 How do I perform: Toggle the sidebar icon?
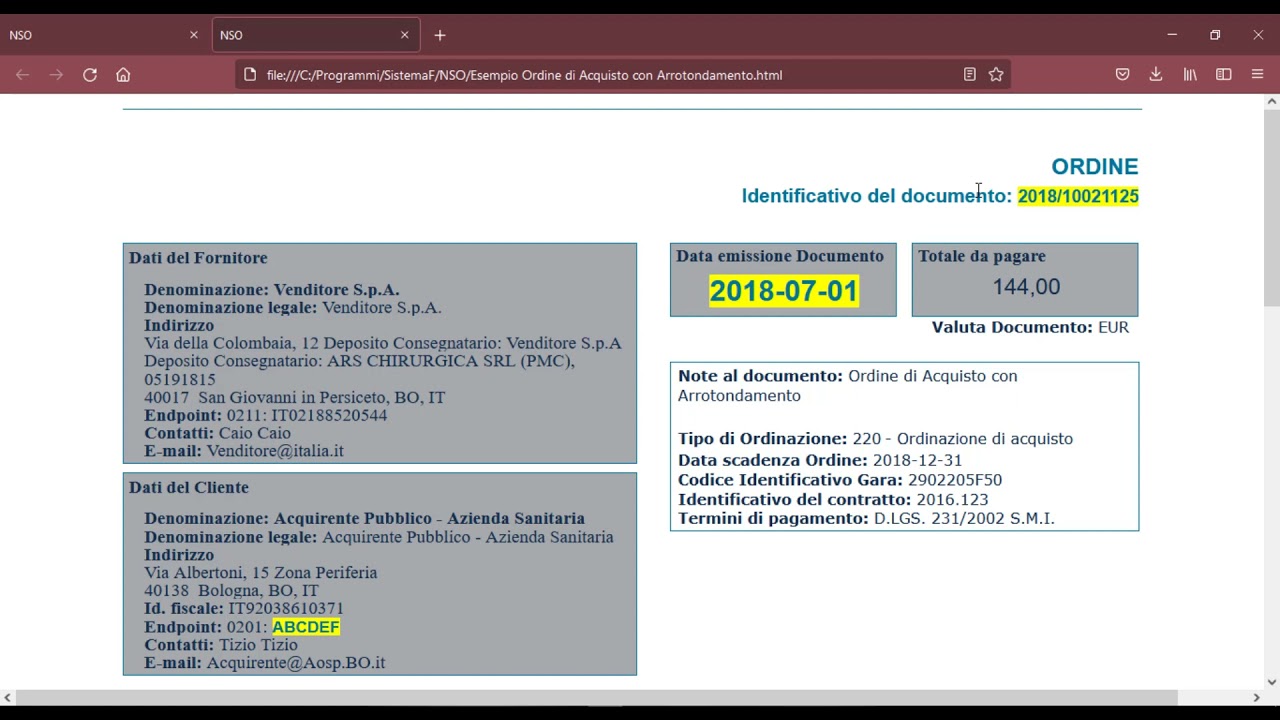[1224, 75]
